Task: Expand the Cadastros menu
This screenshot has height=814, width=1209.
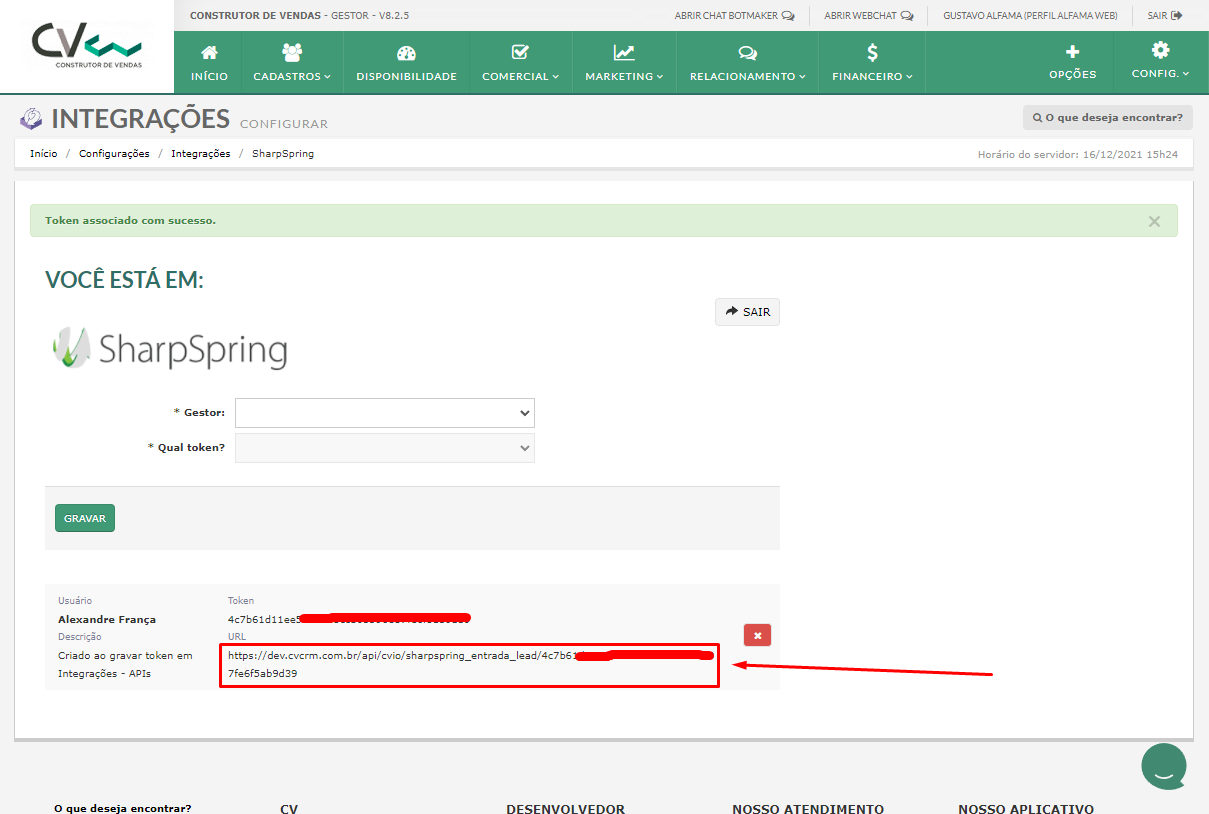Action: [292, 62]
